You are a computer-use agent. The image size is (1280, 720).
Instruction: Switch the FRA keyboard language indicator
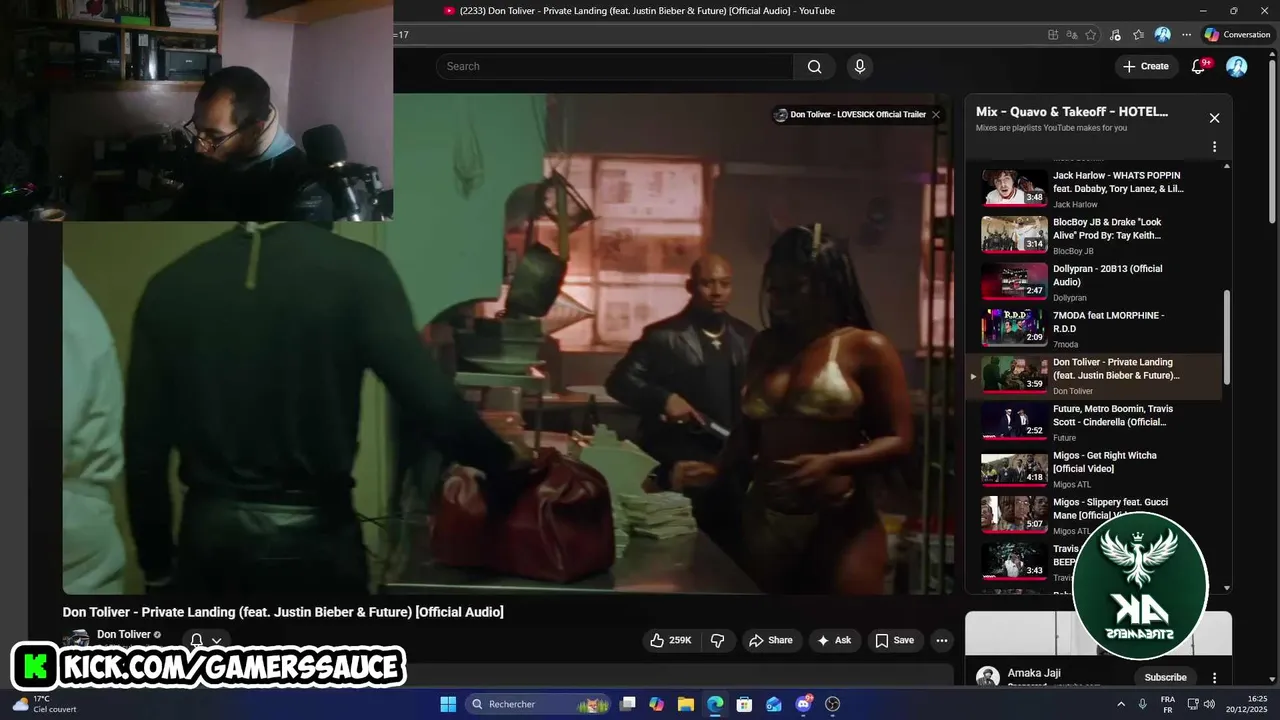click(x=1168, y=704)
